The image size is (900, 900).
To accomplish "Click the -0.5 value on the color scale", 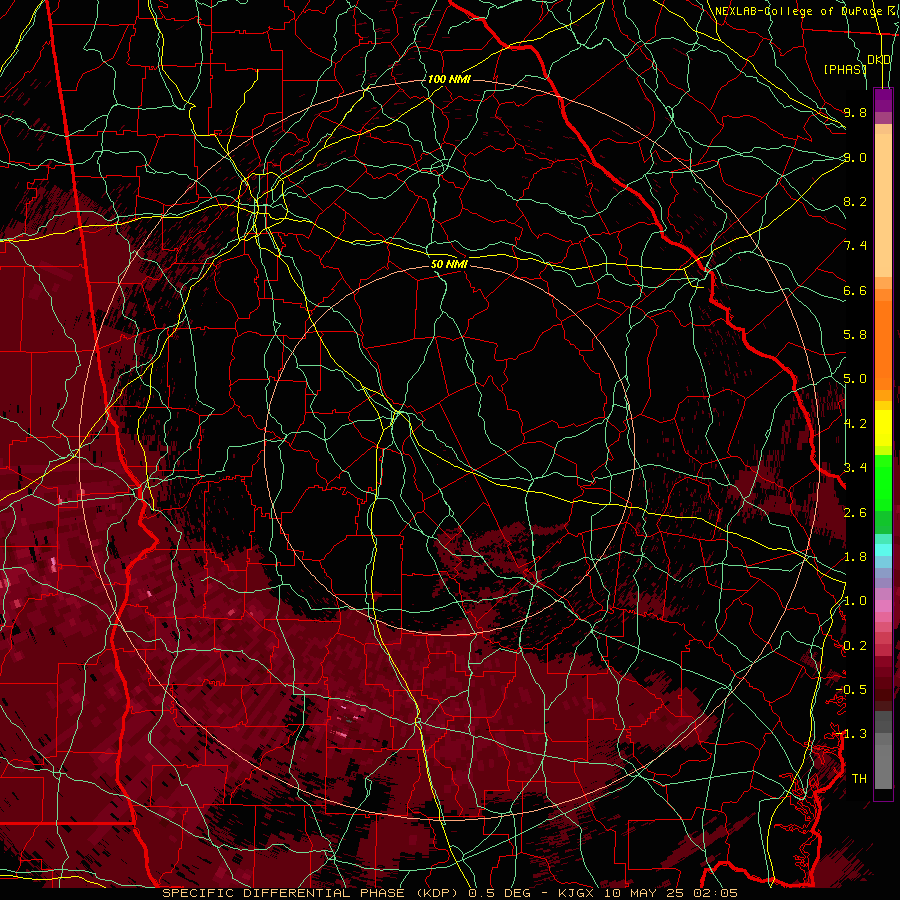I will click(x=851, y=690).
